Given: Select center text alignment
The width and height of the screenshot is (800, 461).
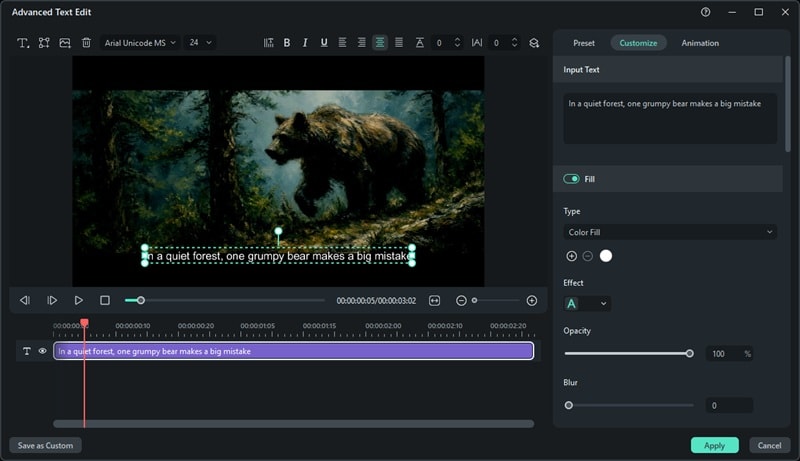Looking at the screenshot, I should (380, 43).
